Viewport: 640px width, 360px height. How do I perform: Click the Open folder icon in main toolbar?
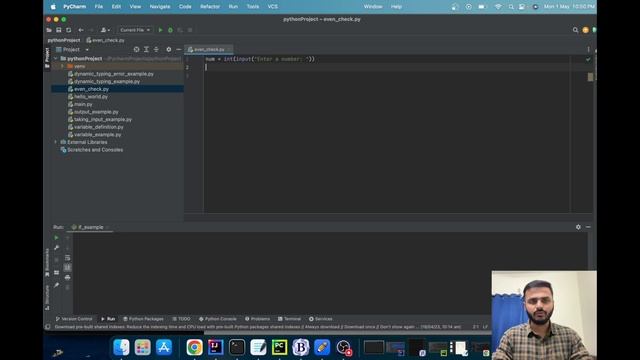click(x=49, y=30)
